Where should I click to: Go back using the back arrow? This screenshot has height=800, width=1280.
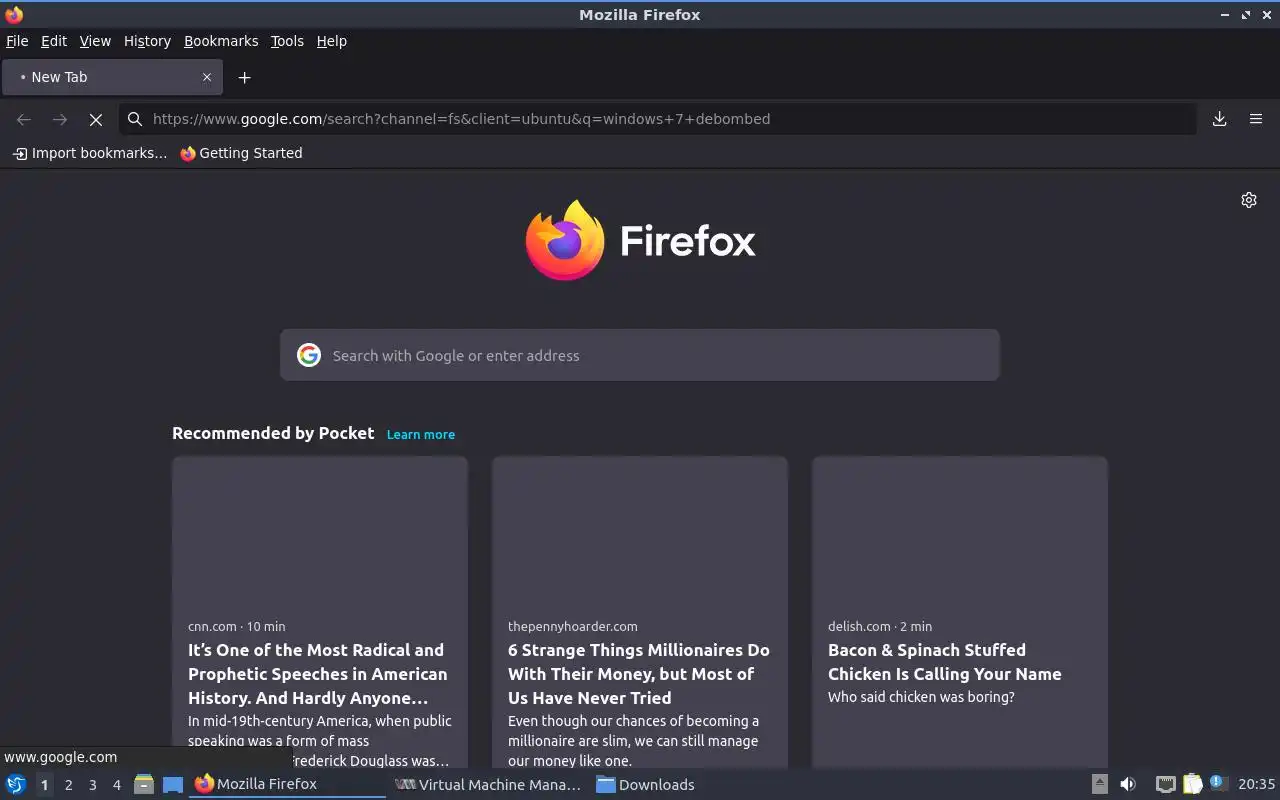click(x=24, y=119)
